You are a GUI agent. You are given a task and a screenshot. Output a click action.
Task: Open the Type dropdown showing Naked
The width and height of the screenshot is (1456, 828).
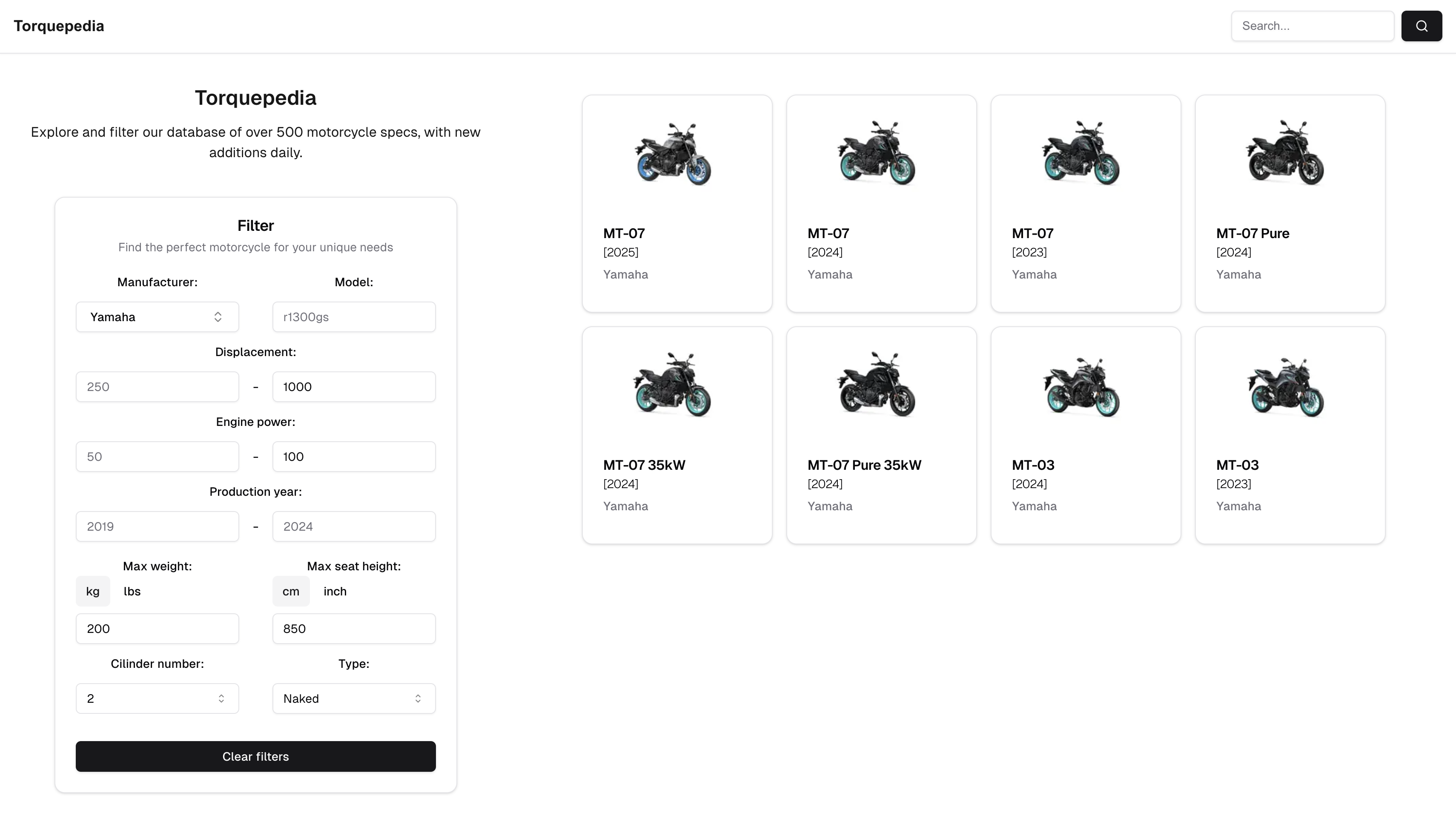coord(354,699)
